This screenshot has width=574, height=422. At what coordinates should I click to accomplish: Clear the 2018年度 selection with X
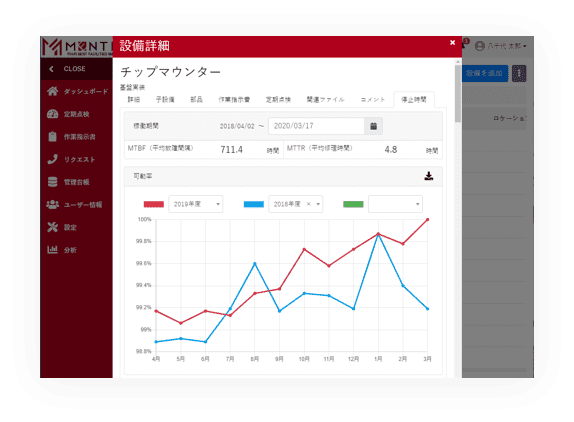tap(309, 204)
